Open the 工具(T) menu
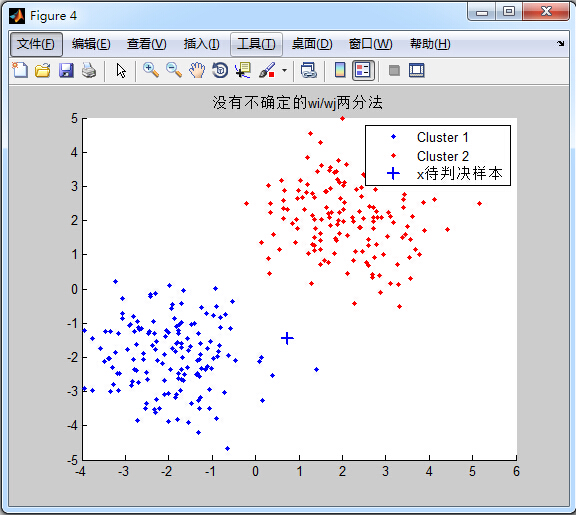The width and height of the screenshot is (576, 515). click(x=256, y=44)
